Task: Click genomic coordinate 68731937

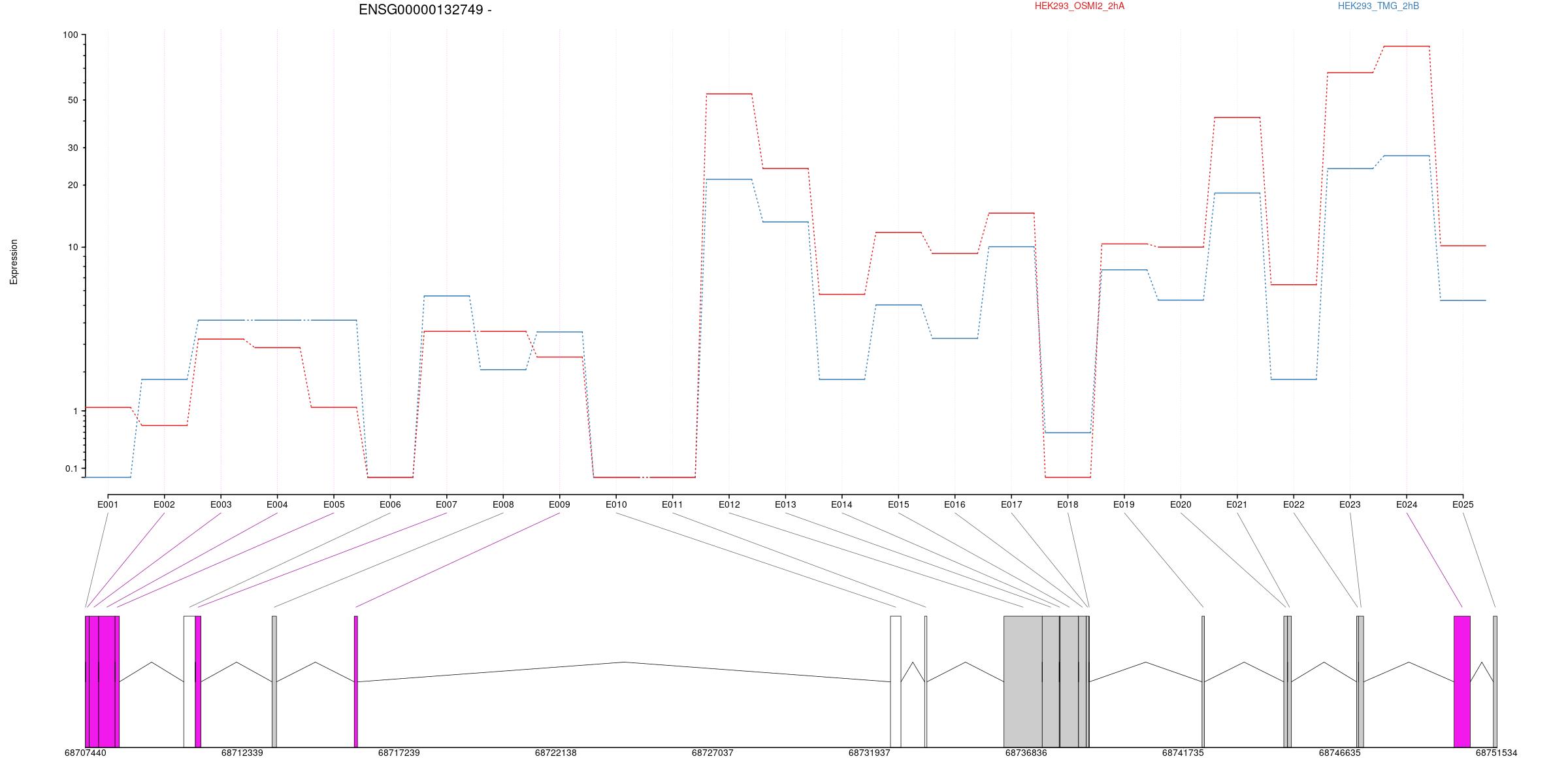Action: coord(869,753)
